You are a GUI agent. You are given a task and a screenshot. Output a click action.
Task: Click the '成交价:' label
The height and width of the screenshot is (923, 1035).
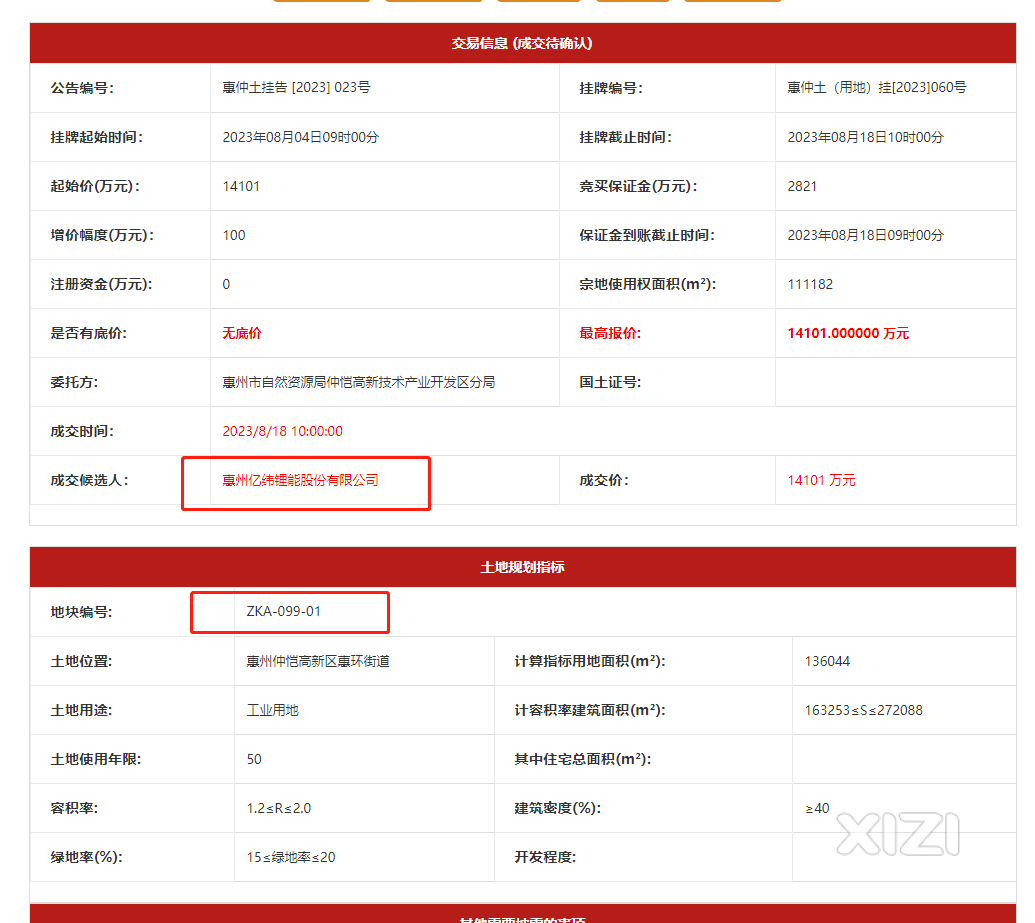(x=604, y=481)
